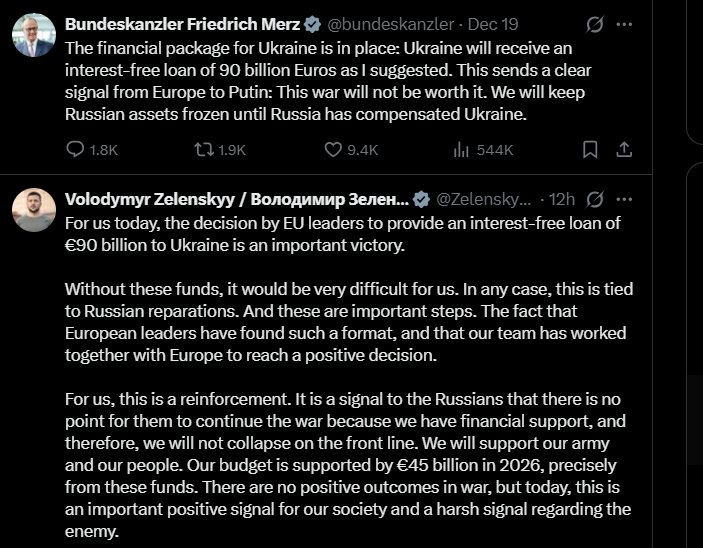703x548 pixels.
Task: Open Zelenskyy's profile avatar
Action: tap(34, 210)
